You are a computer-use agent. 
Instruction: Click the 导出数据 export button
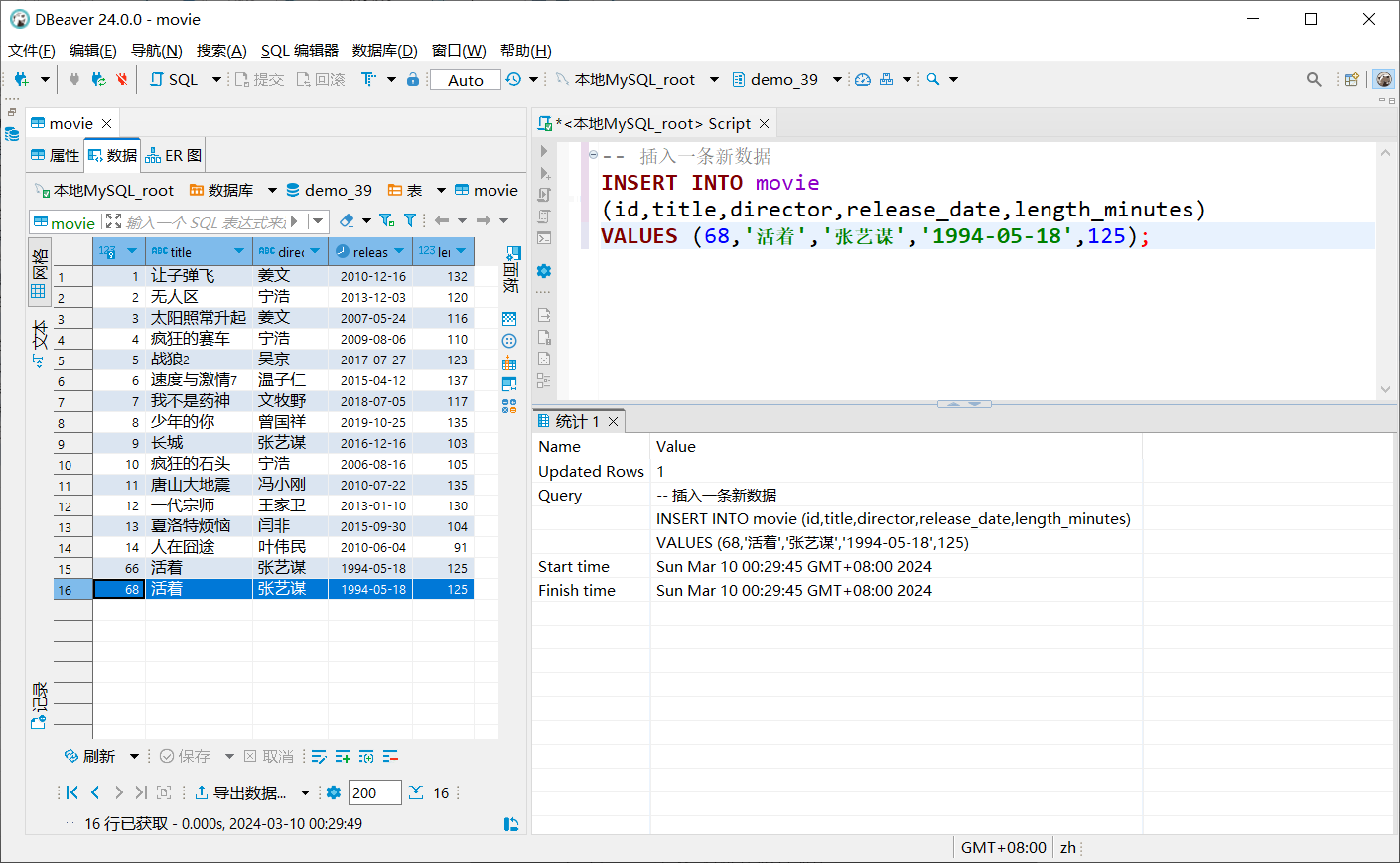pyautogui.click(x=241, y=792)
